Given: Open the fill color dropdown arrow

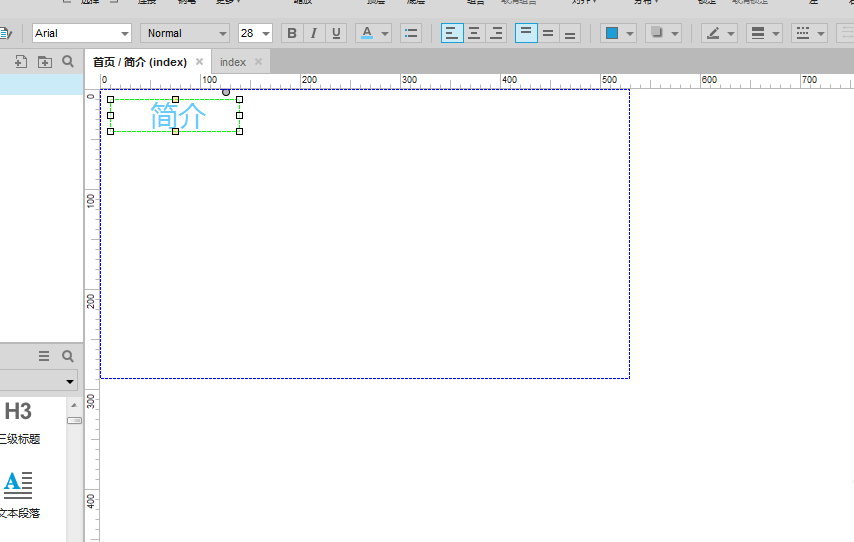Looking at the screenshot, I should click(630, 34).
